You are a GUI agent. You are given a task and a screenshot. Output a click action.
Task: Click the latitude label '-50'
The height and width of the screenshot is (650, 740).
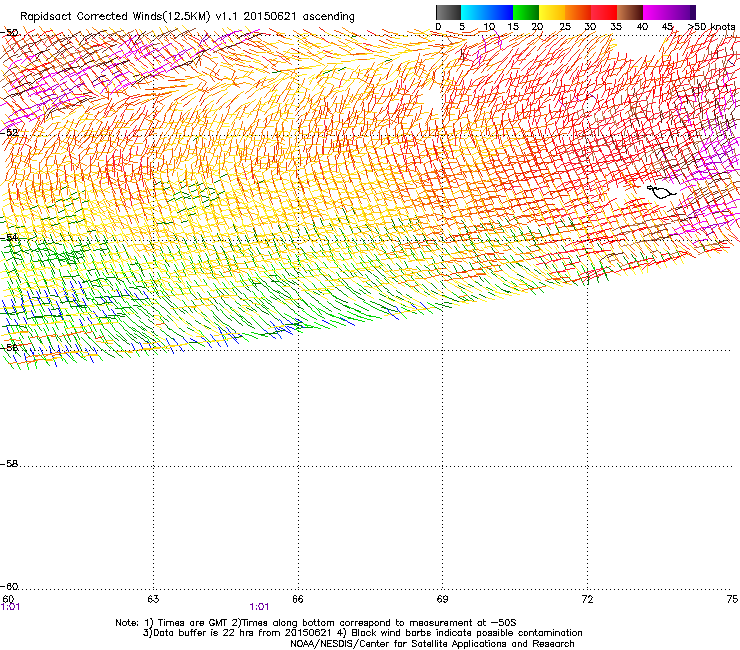(9, 33)
